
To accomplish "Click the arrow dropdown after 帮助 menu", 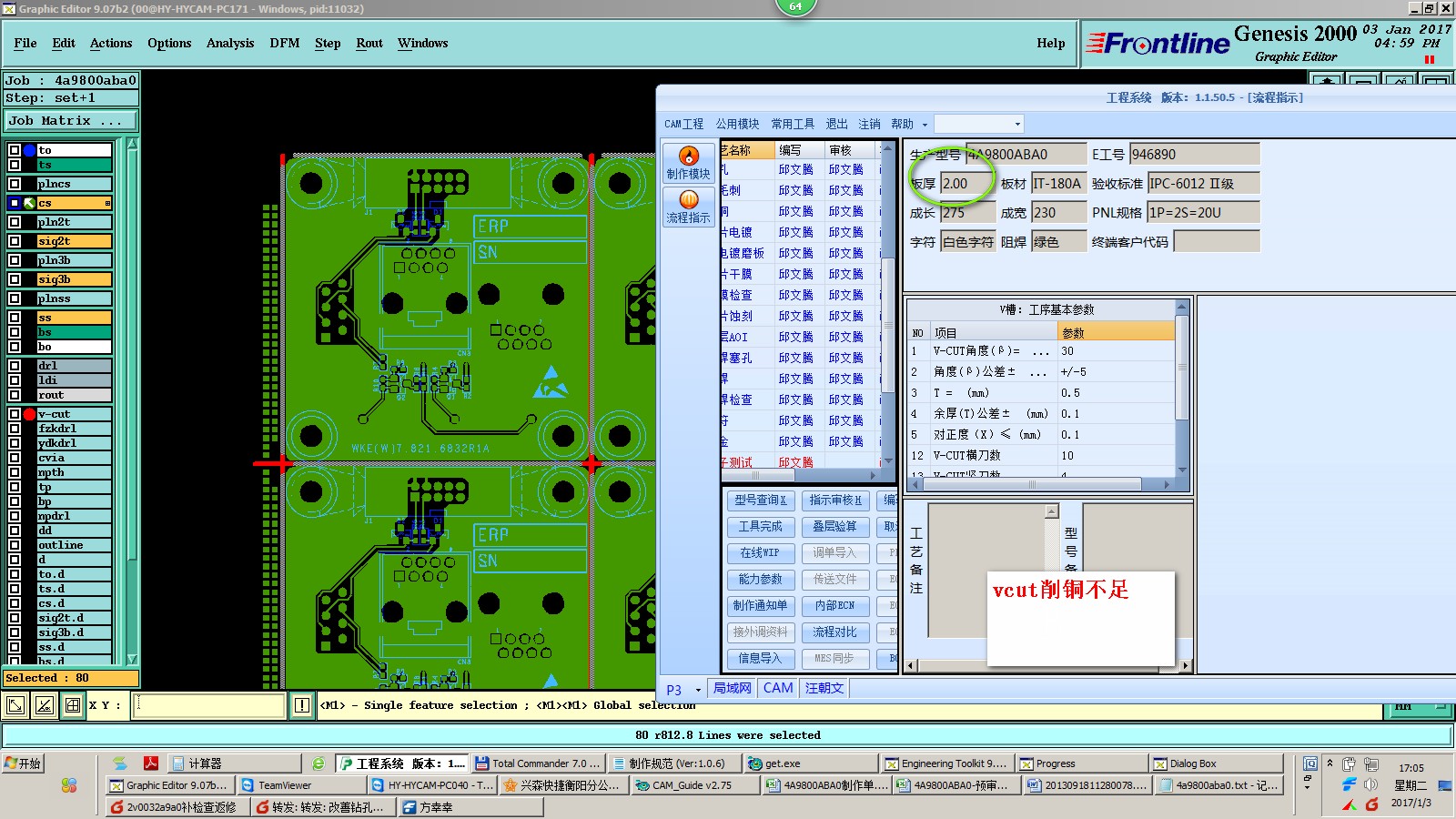I will (x=925, y=125).
